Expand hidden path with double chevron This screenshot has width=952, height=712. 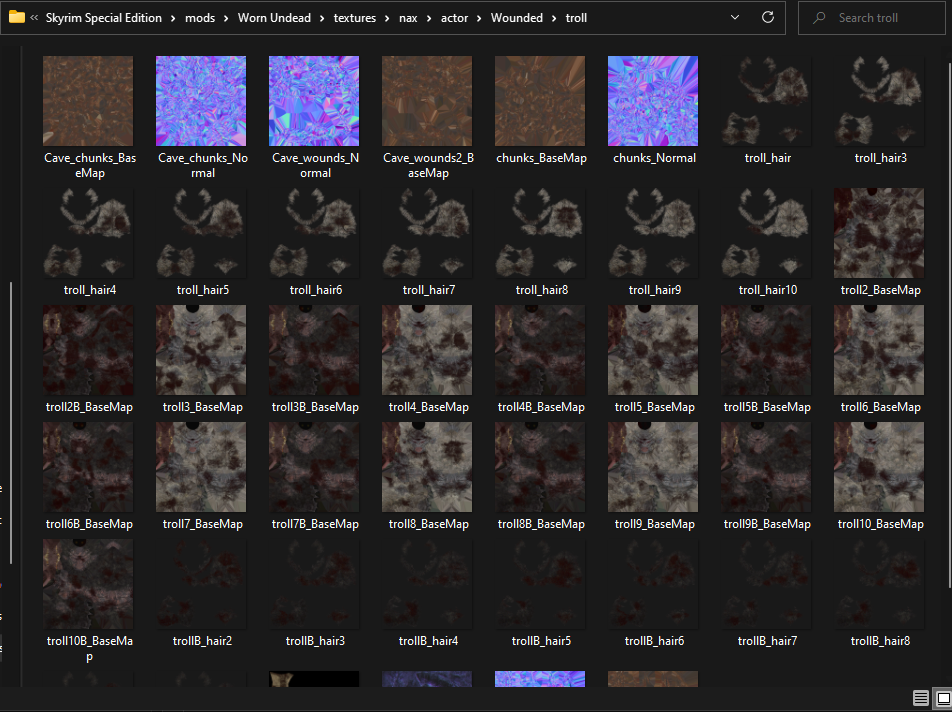coord(34,18)
